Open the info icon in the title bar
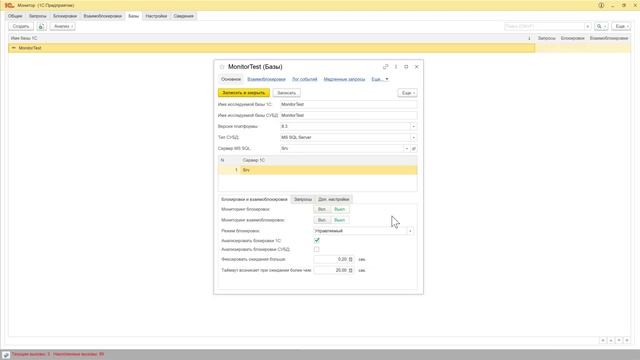This screenshot has width=640, height=360. 601,5
